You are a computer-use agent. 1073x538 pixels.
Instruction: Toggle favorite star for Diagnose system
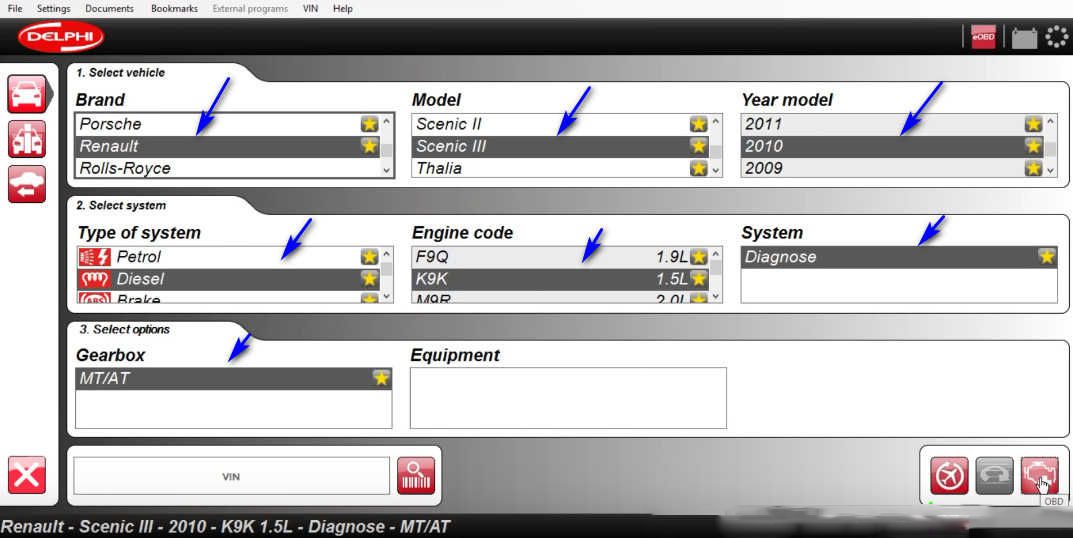(1046, 257)
